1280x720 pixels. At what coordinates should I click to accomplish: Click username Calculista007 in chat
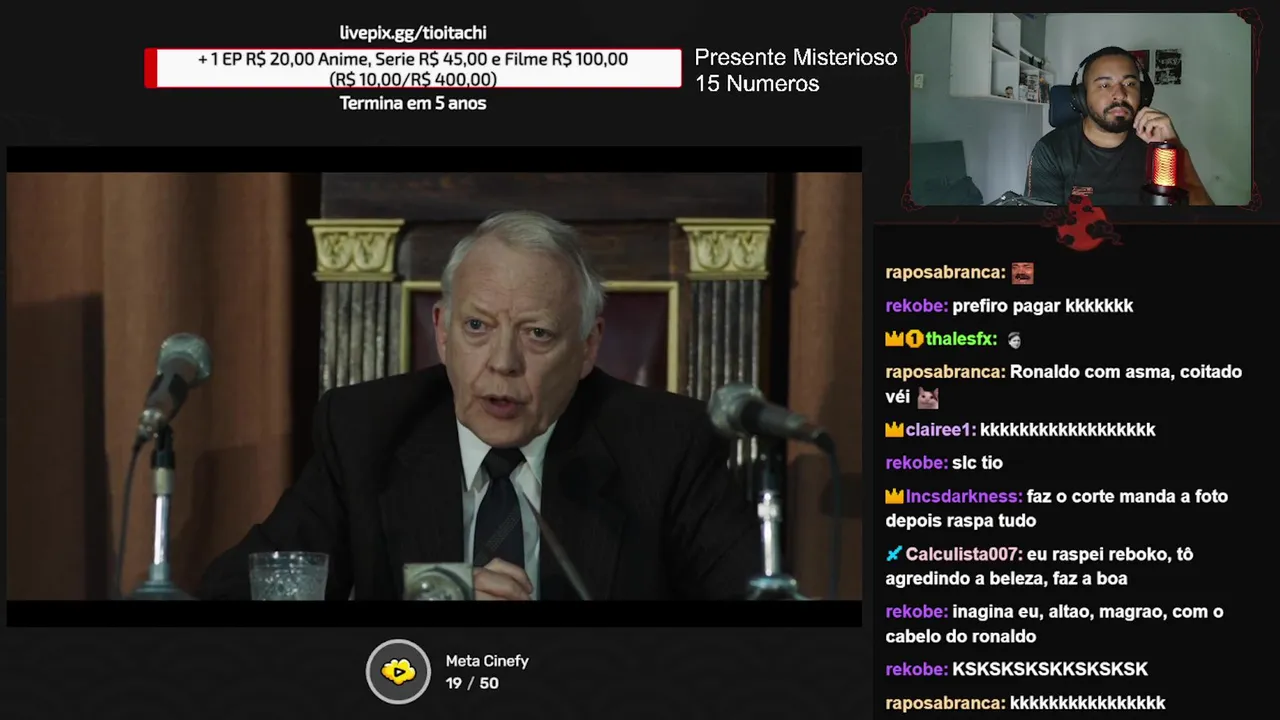pos(964,554)
